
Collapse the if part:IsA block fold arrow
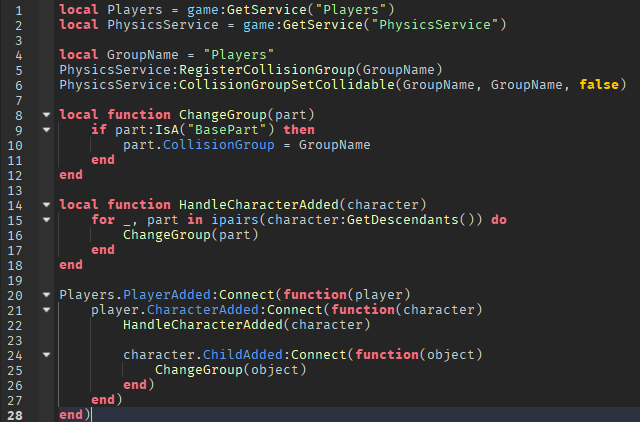(47, 130)
